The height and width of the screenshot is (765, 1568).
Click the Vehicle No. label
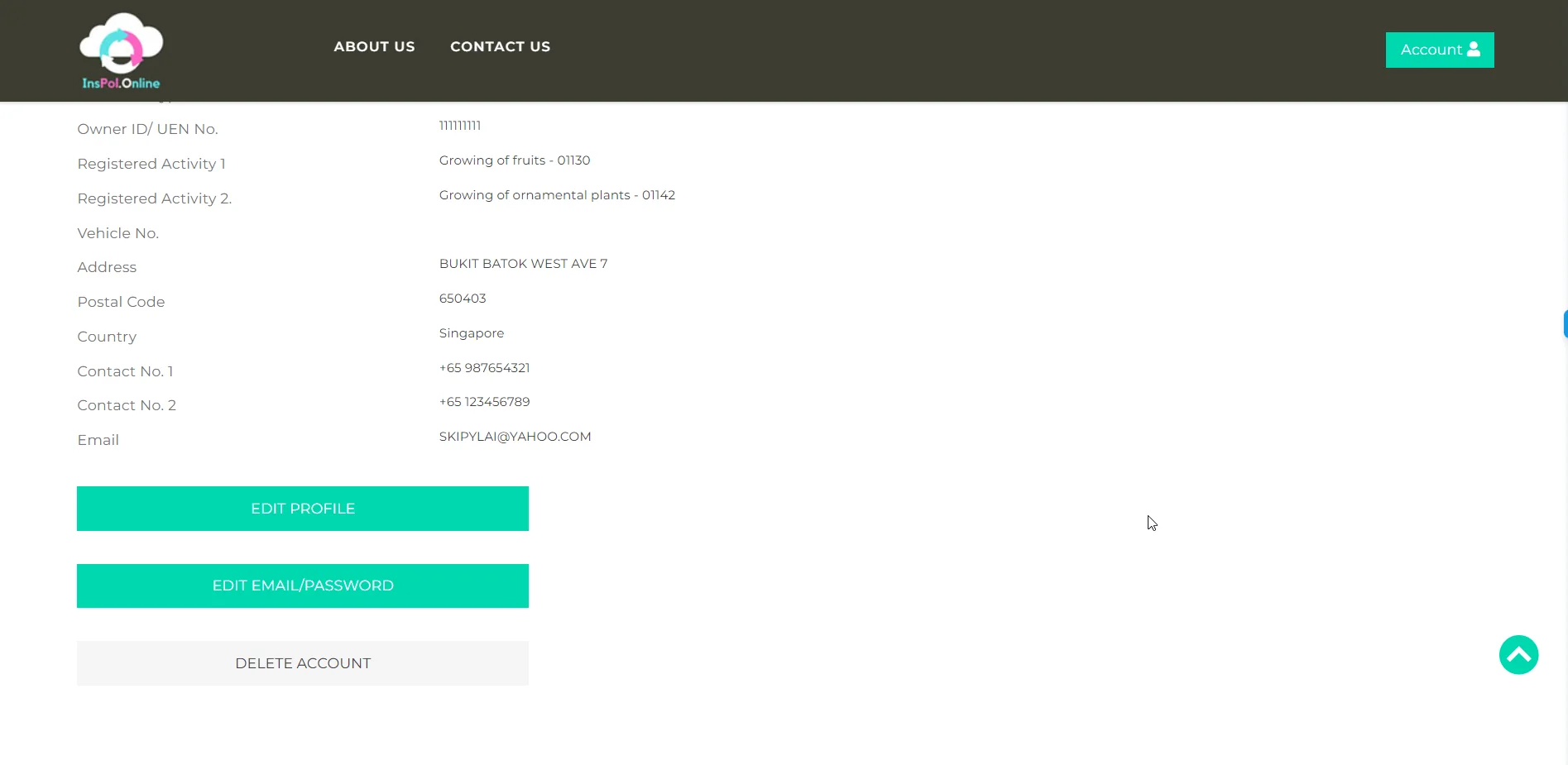(x=117, y=233)
